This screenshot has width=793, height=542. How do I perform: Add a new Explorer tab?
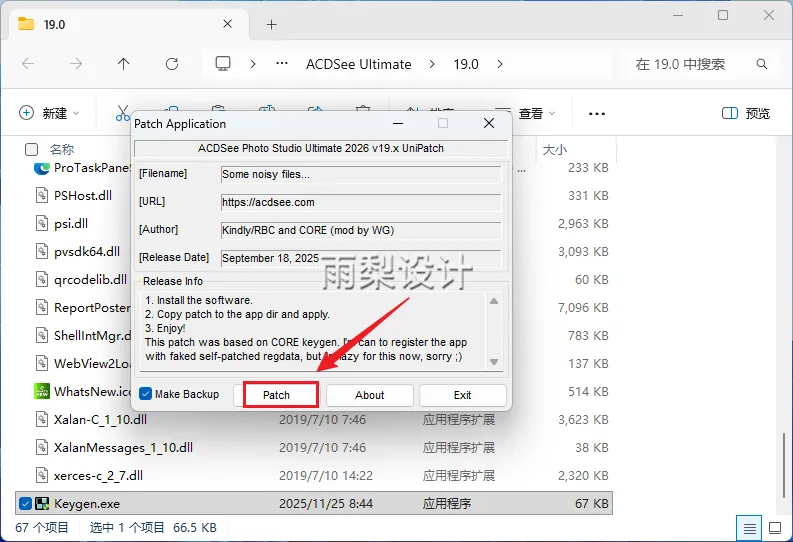[x=272, y=24]
